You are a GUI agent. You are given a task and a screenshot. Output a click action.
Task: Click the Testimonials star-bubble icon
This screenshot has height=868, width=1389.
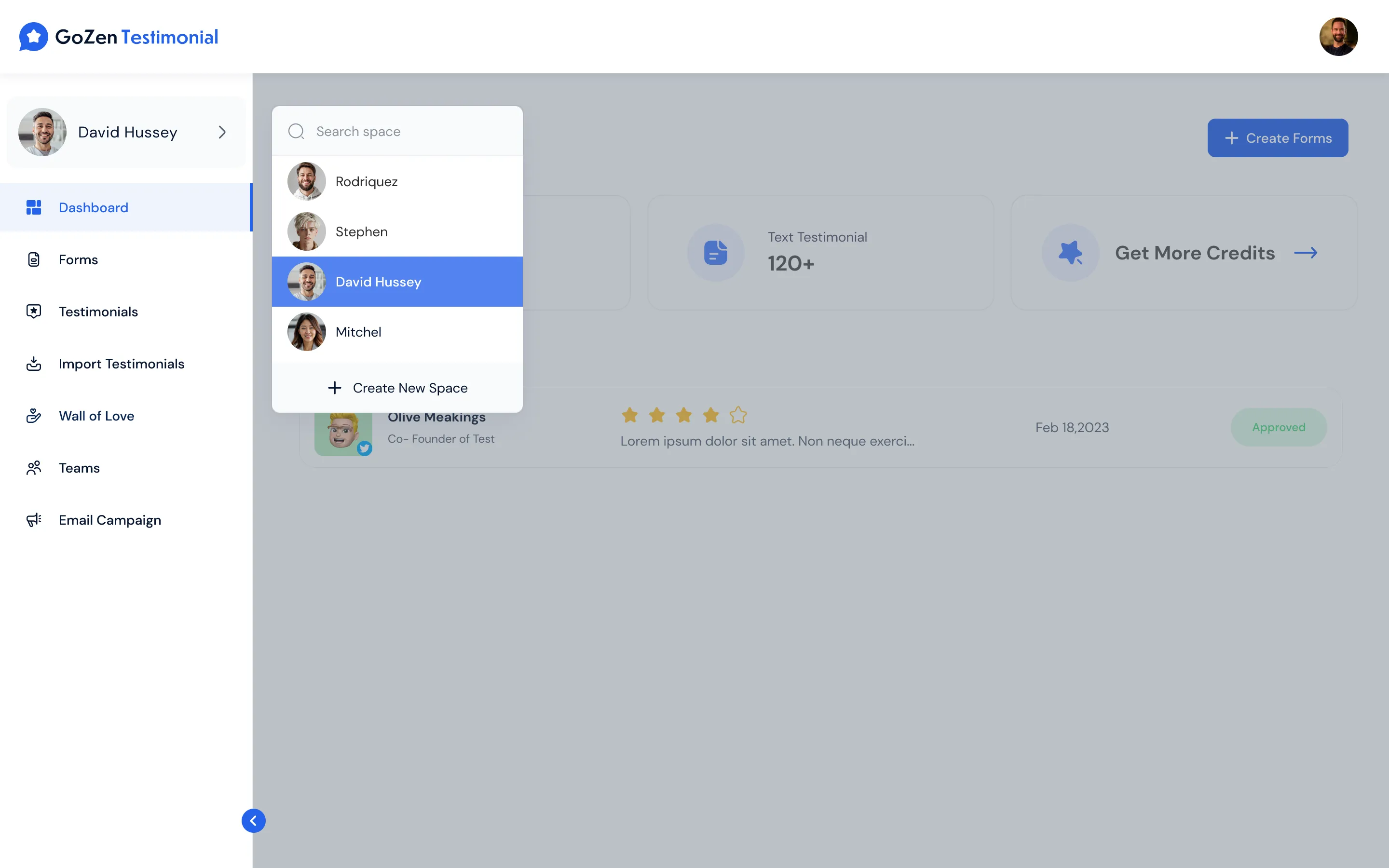[34, 312]
